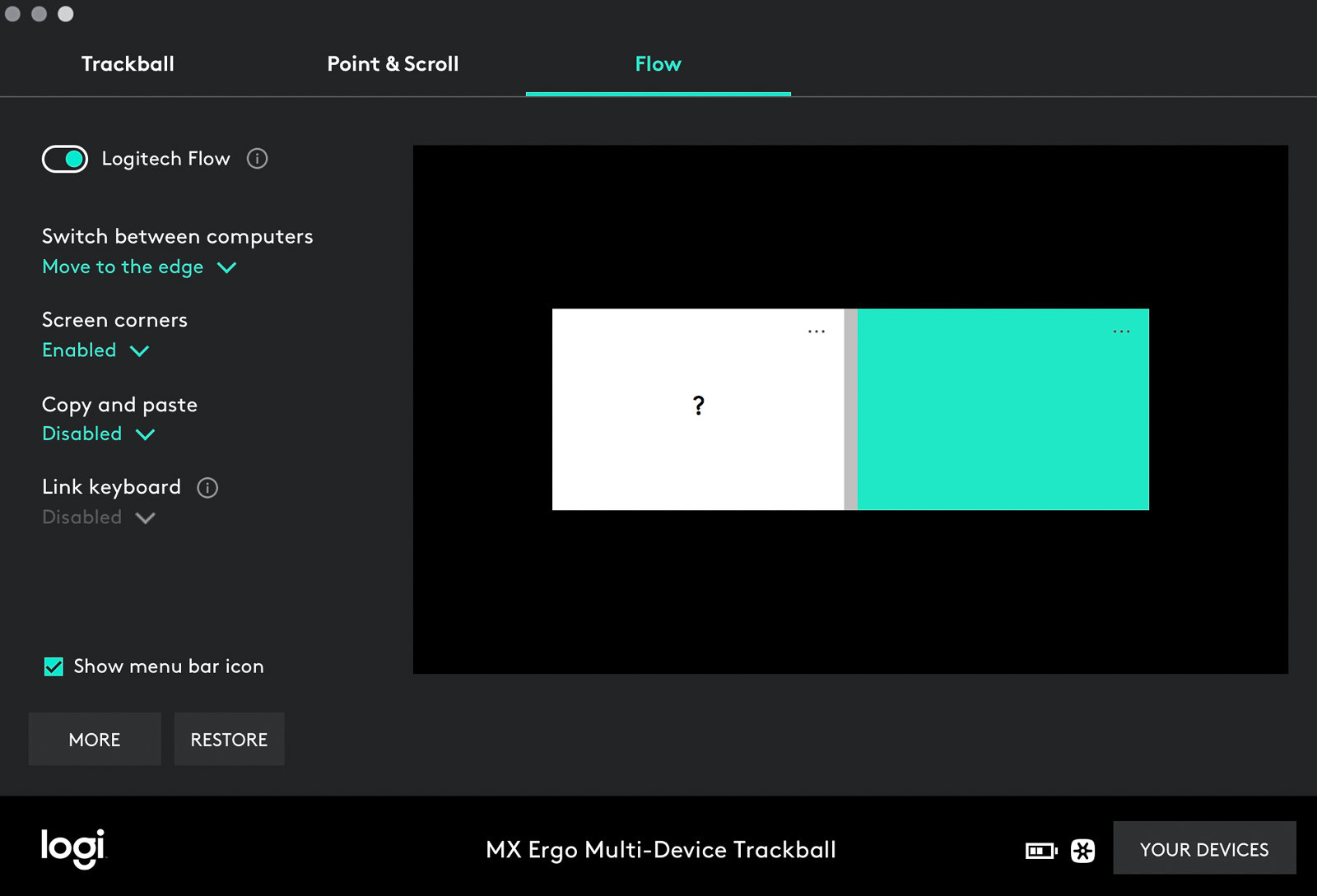
Task: Close the window with the first title bar dot
Action: [x=12, y=13]
